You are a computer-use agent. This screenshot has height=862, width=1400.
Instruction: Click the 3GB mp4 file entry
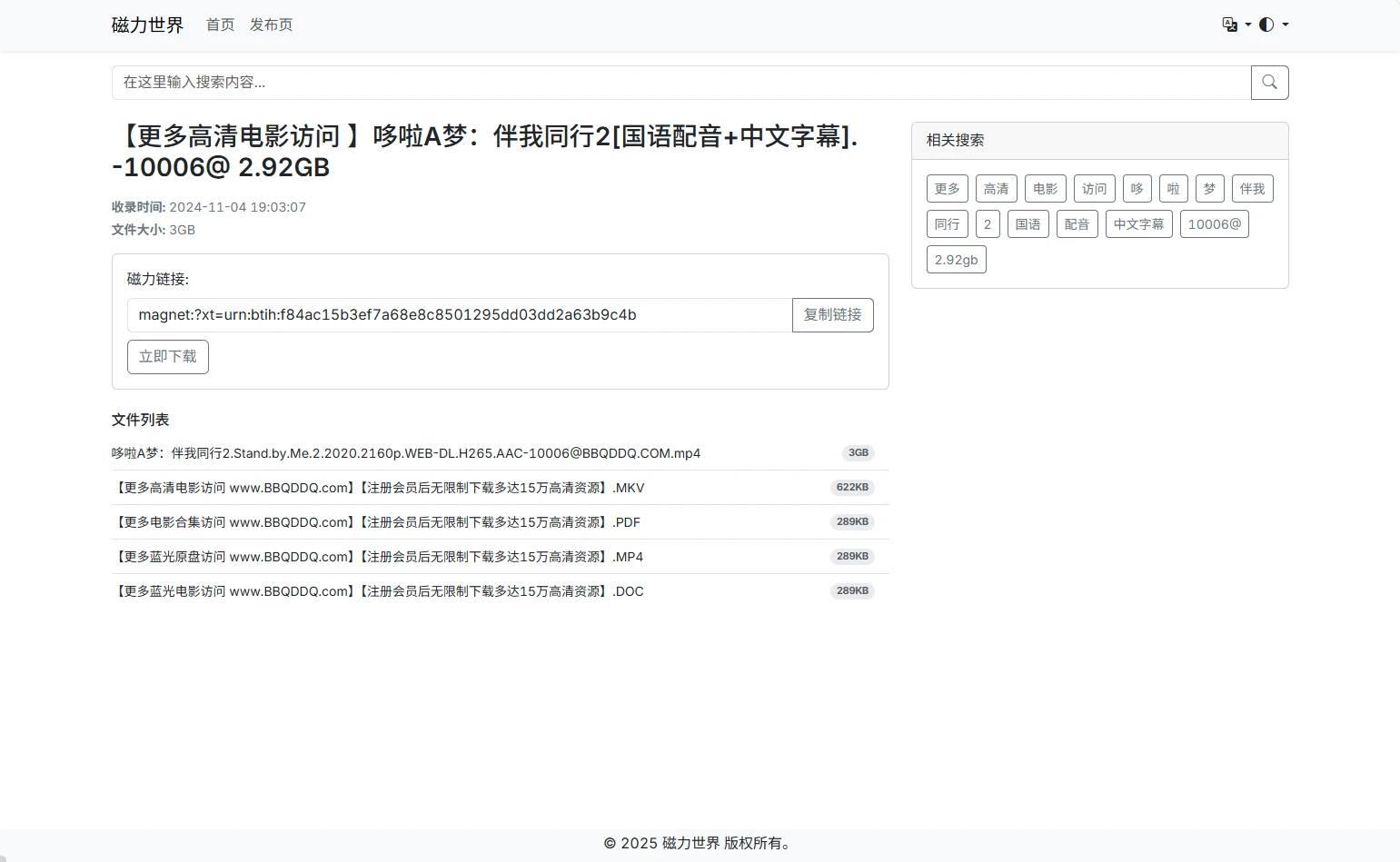406,453
